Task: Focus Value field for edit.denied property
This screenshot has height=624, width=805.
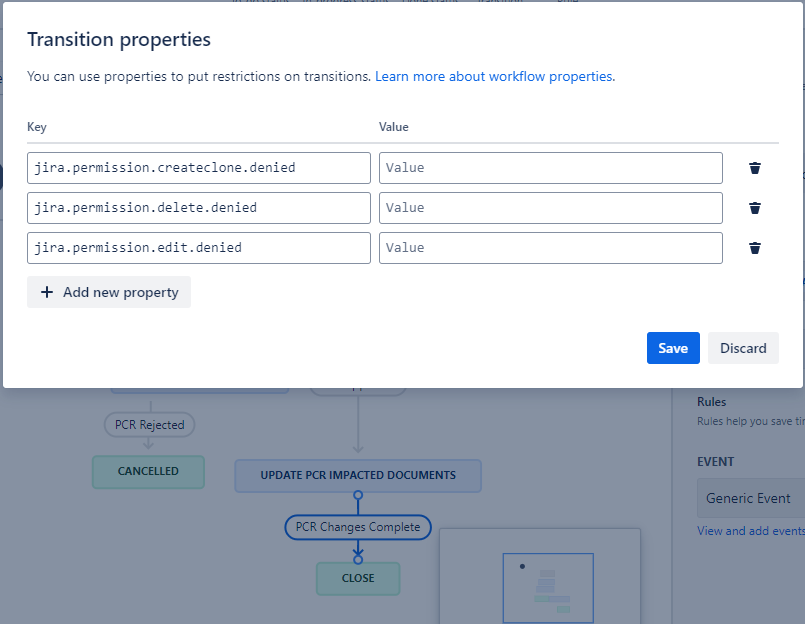Action: (x=550, y=248)
